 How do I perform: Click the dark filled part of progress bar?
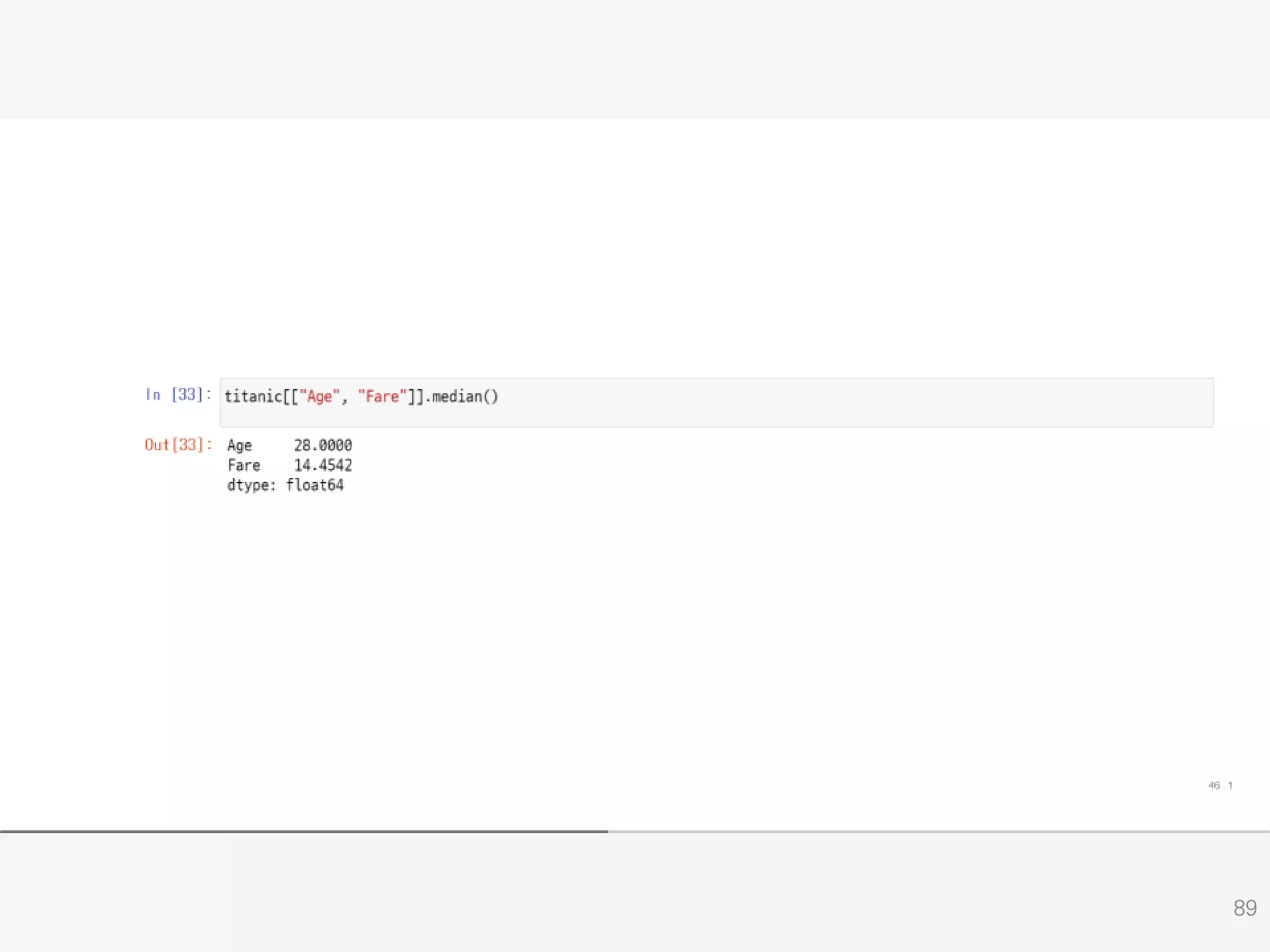(304, 831)
